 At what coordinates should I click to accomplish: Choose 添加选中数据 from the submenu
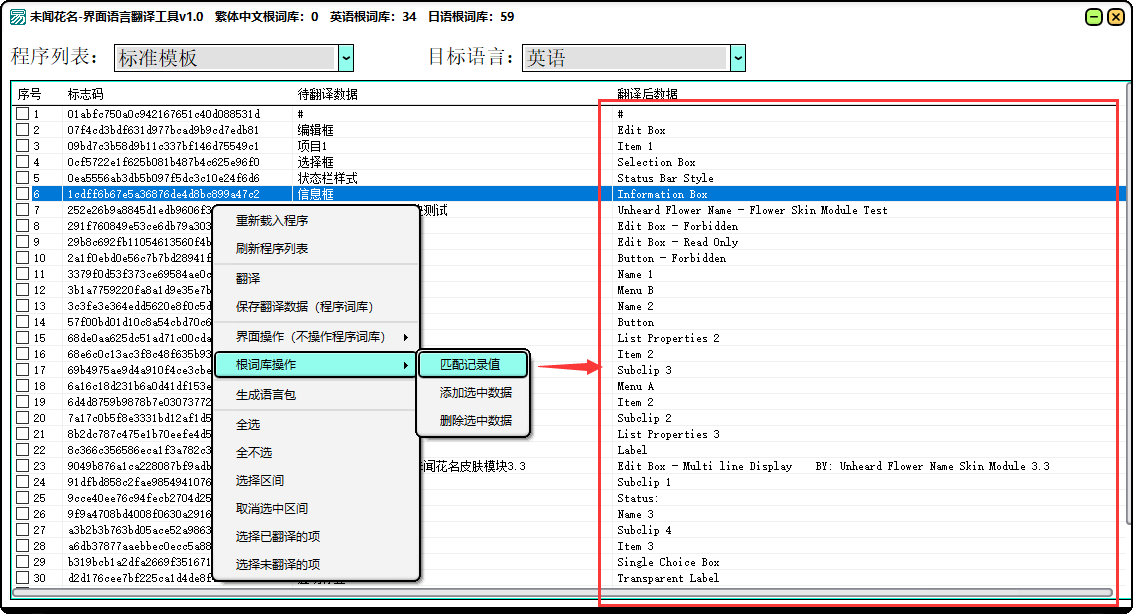[x=475, y=393]
